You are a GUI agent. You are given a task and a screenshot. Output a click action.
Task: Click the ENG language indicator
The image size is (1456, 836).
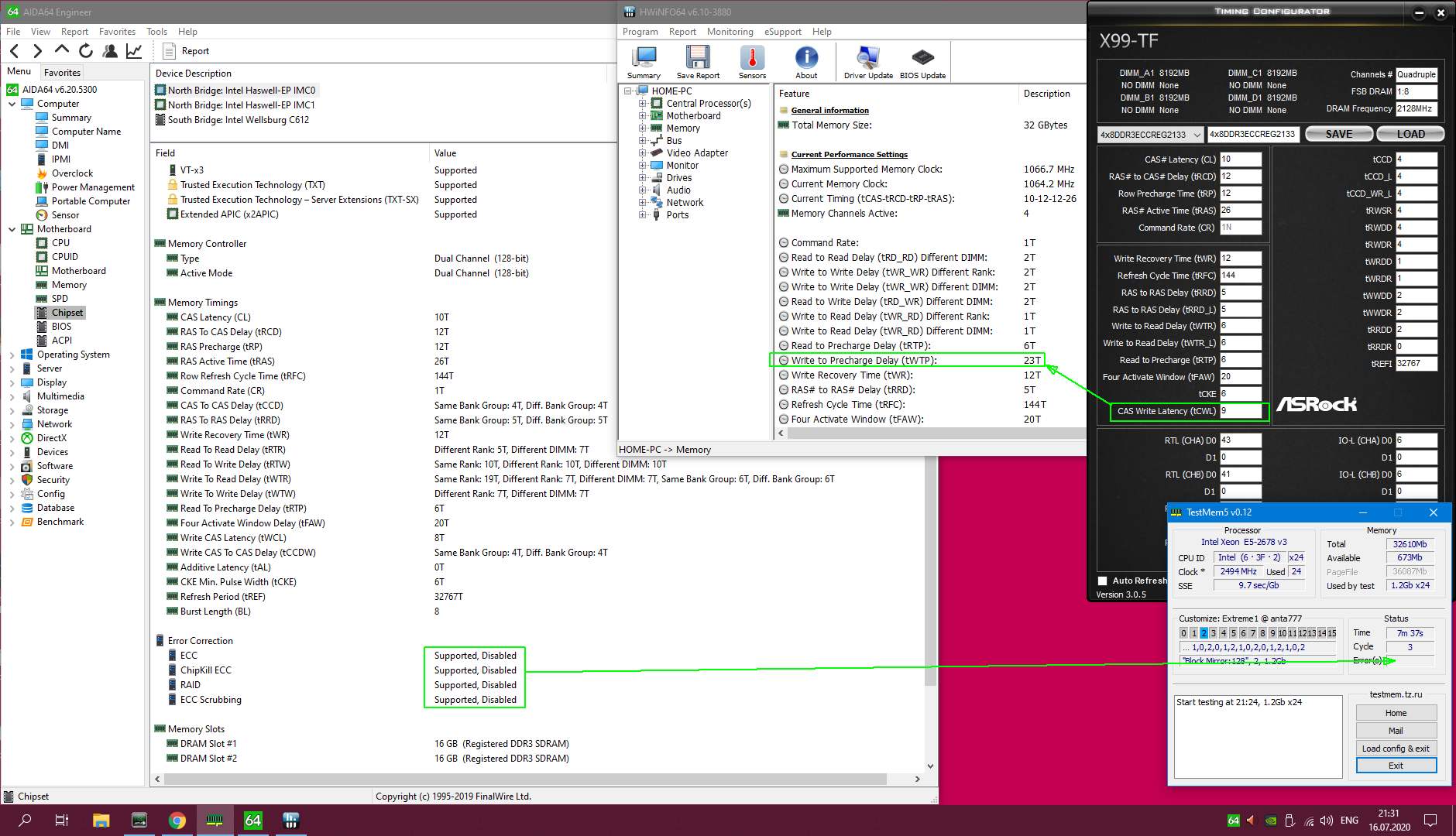[x=1349, y=821]
